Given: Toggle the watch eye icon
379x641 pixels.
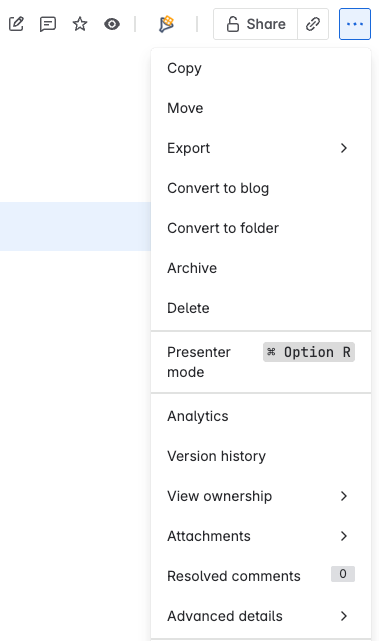Looking at the screenshot, I should click(112, 24).
